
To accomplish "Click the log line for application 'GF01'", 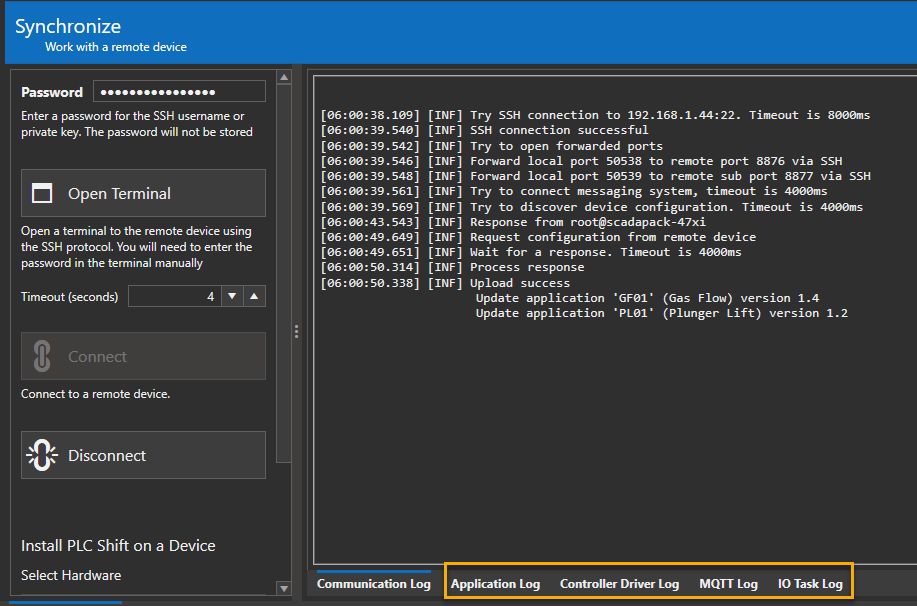I will click(647, 298).
